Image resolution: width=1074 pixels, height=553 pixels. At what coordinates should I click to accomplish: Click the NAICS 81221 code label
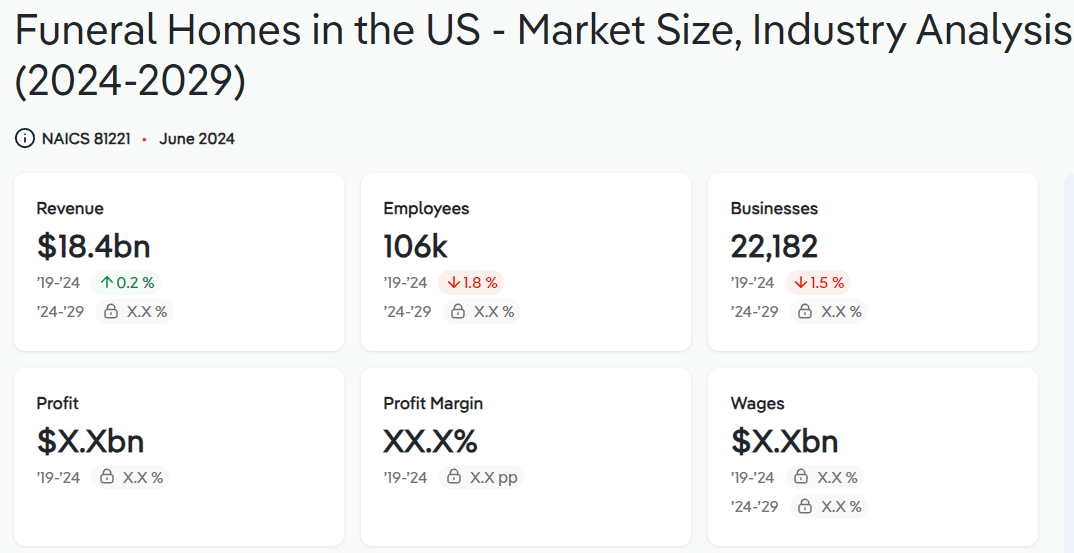(86, 138)
